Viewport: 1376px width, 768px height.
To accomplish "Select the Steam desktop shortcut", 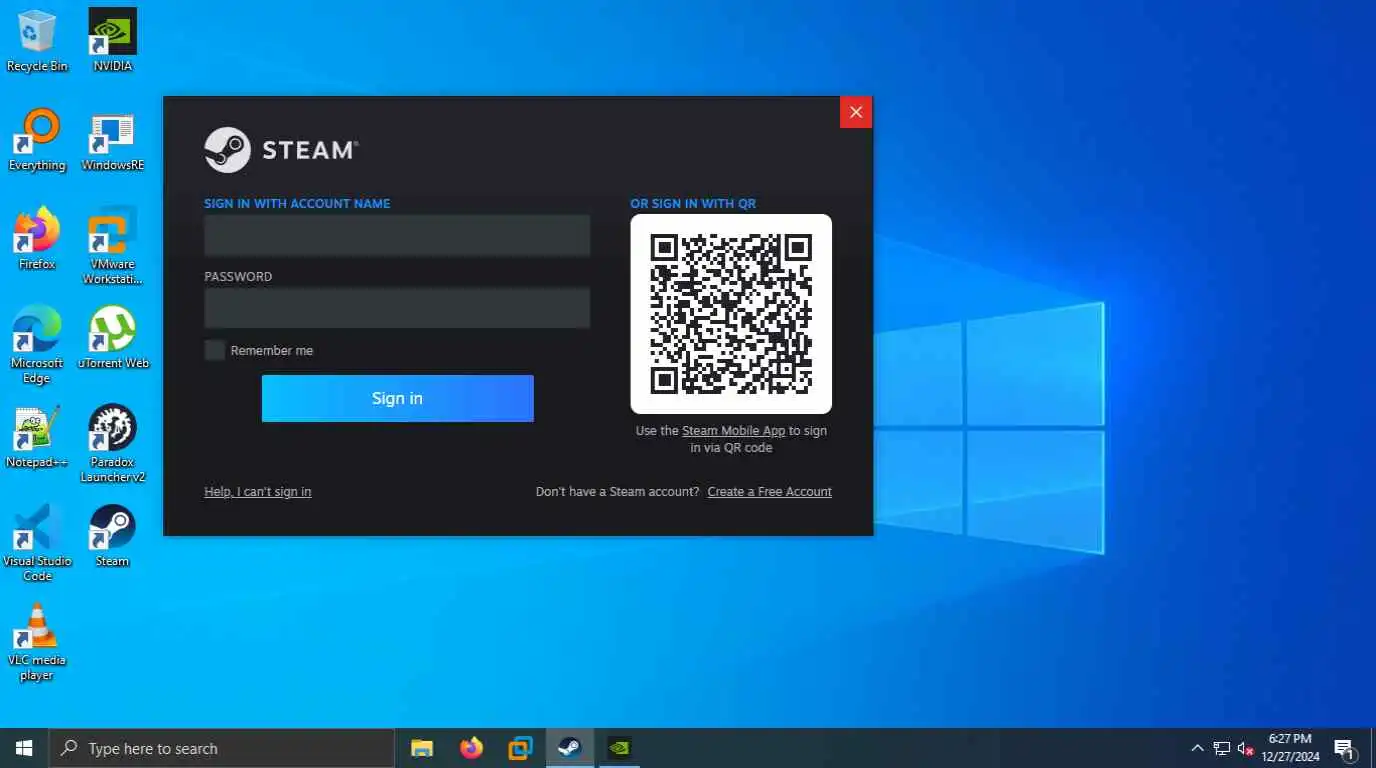I will [x=113, y=536].
